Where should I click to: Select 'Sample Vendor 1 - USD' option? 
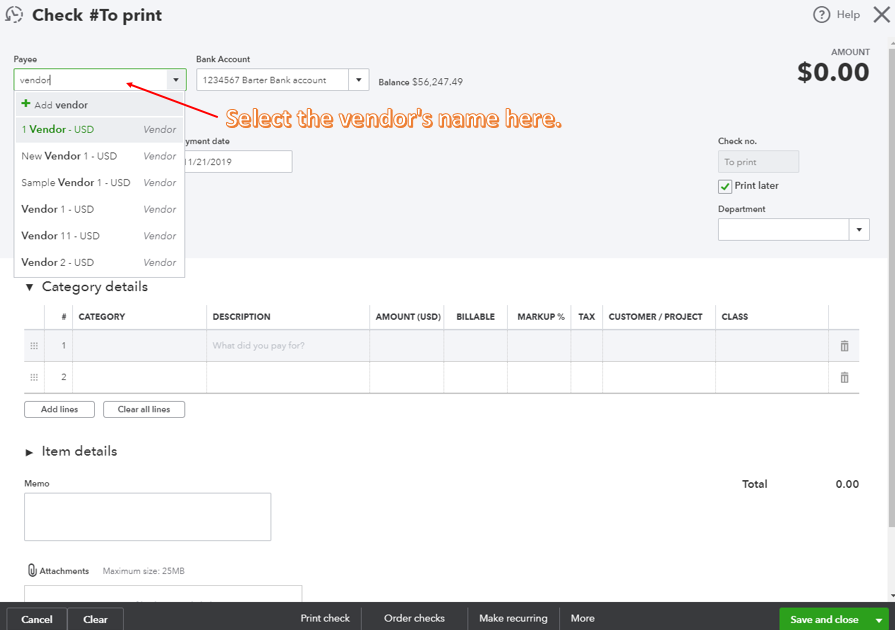(99, 183)
